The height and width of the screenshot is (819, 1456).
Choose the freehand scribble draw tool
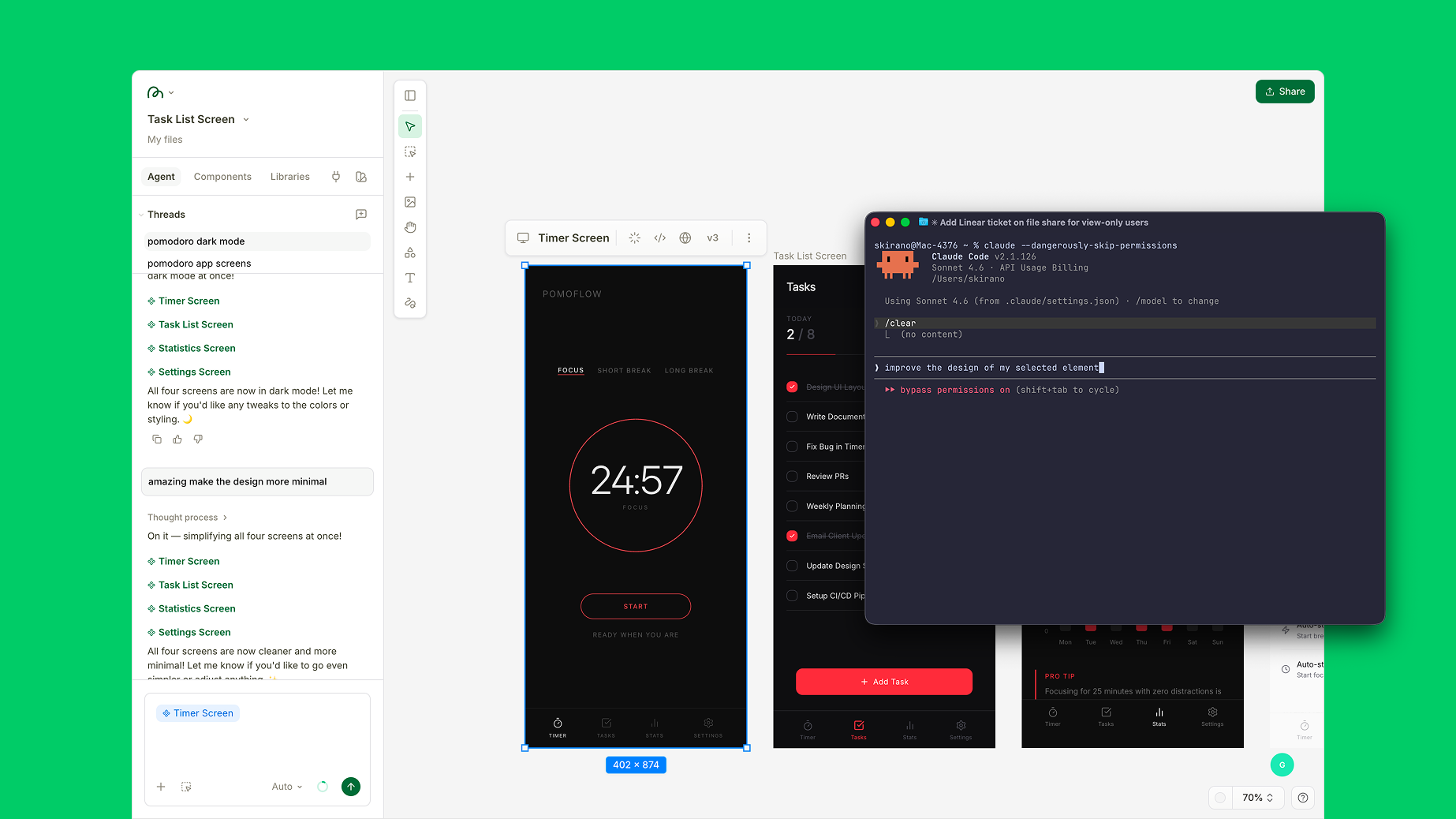click(x=410, y=303)
